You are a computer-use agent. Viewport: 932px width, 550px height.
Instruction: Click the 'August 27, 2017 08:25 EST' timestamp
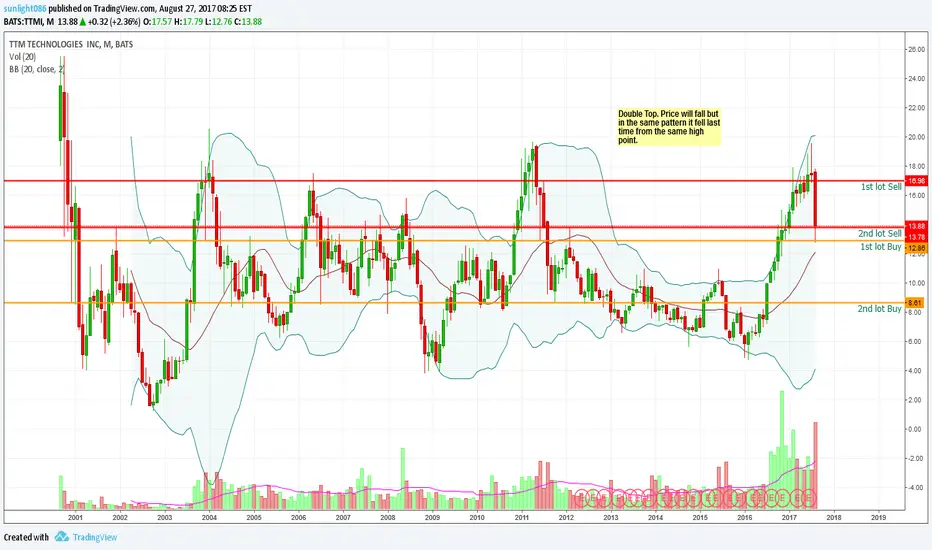tap(205, 9)
